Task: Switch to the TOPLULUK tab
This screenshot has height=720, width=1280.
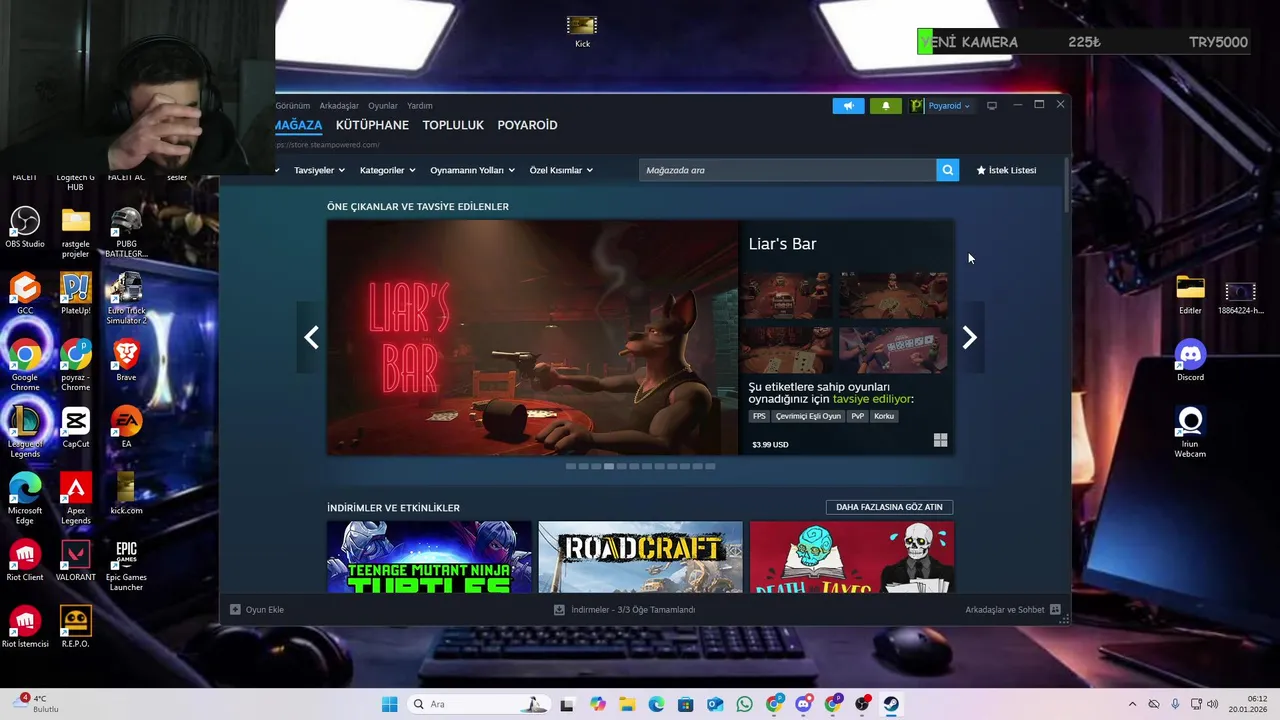Action: coord(453,125)
